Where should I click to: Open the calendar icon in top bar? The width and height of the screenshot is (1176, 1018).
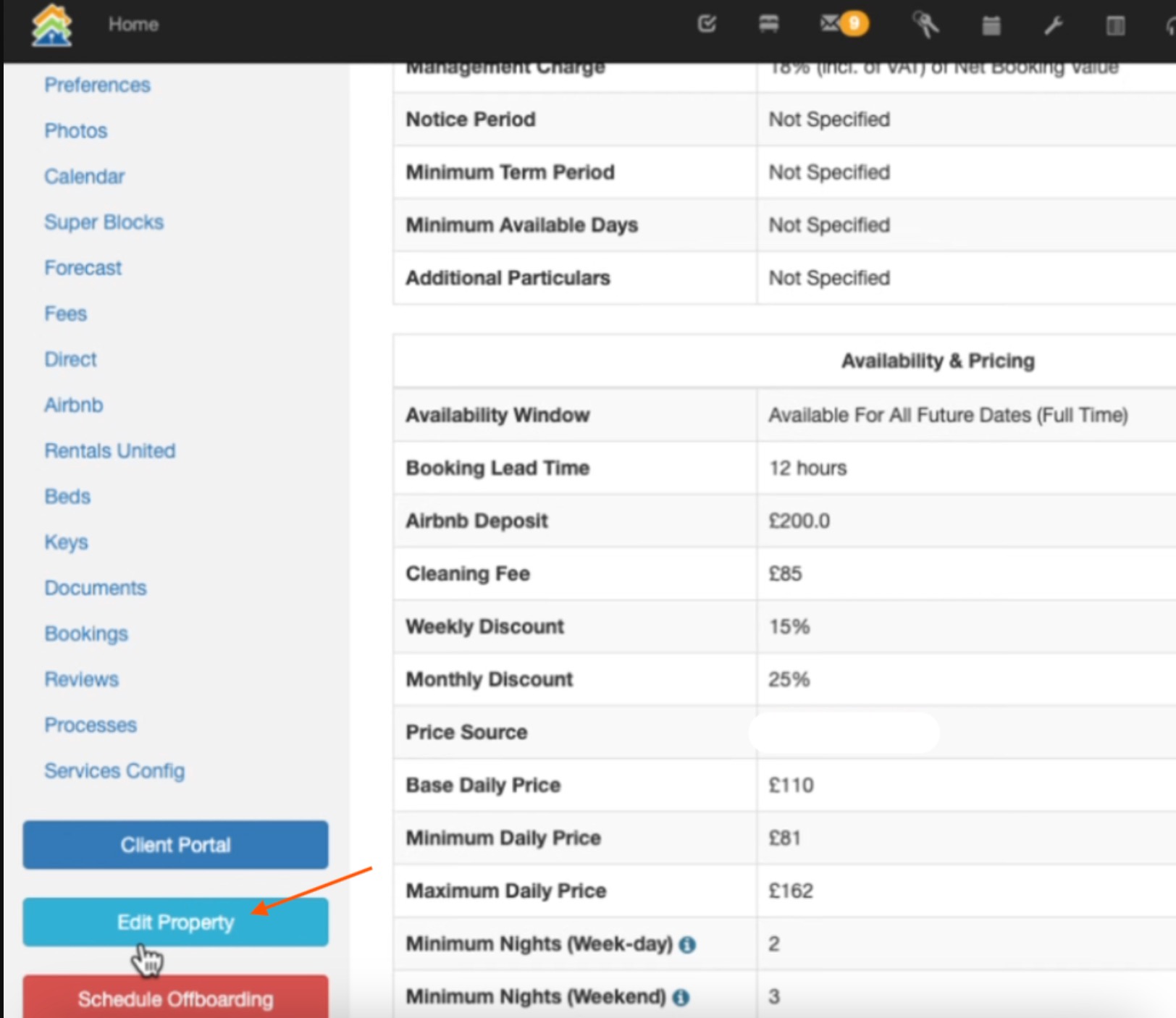(991, 26)
